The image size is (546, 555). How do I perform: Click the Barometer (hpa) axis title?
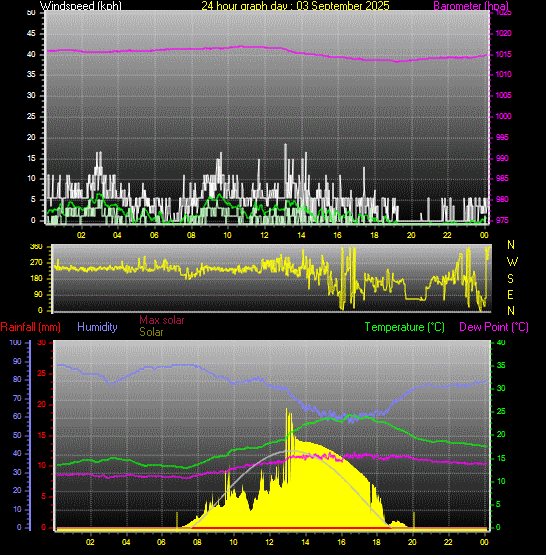coord(471,6)
